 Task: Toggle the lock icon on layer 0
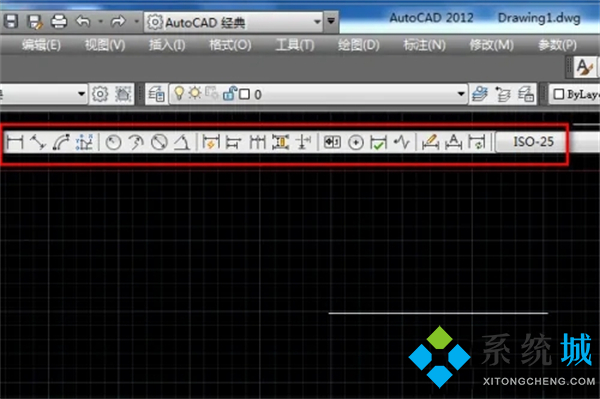[229, 93]
